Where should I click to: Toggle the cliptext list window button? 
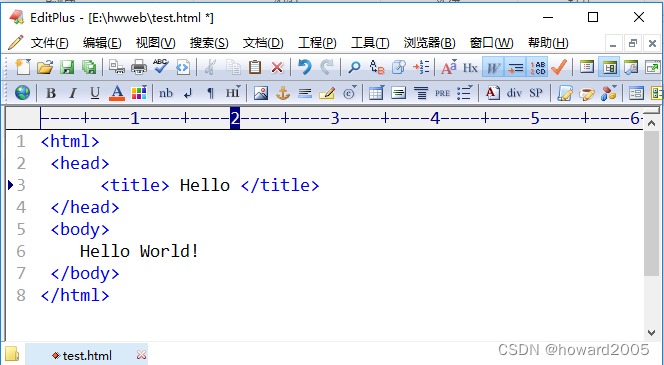(587, 67)
